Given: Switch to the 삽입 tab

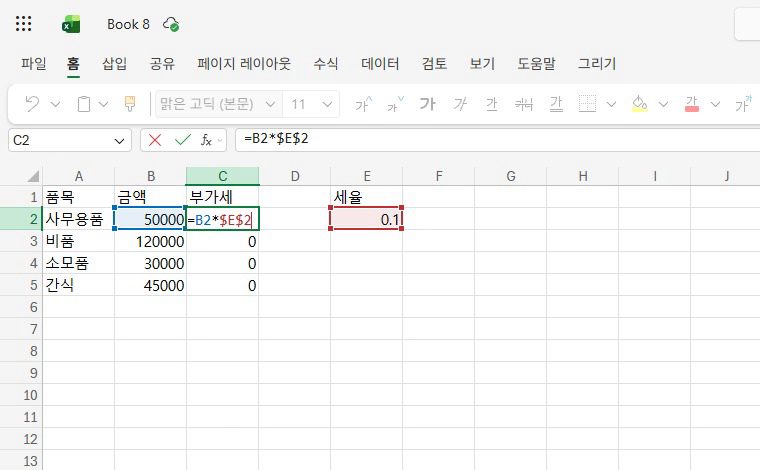Looking at the screenshot, I should tap(114, 63).
